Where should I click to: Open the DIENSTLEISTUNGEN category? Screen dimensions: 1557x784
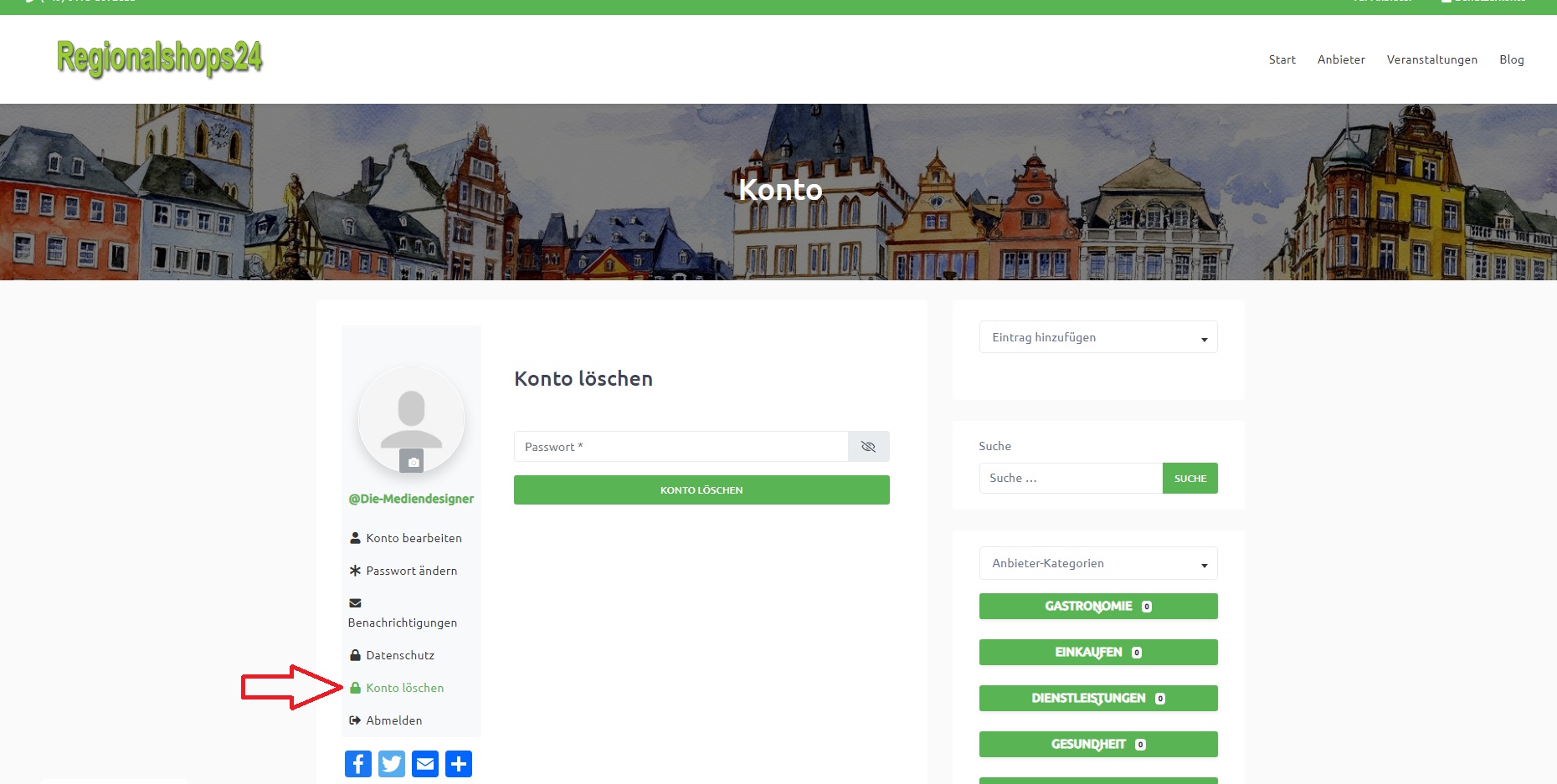point(1098,698)
